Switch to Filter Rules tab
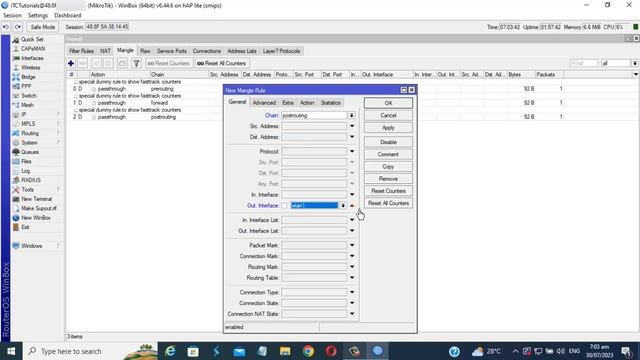The width and height of the screenshot is (640, 360). pyautogui.click(x=81, y=51)
